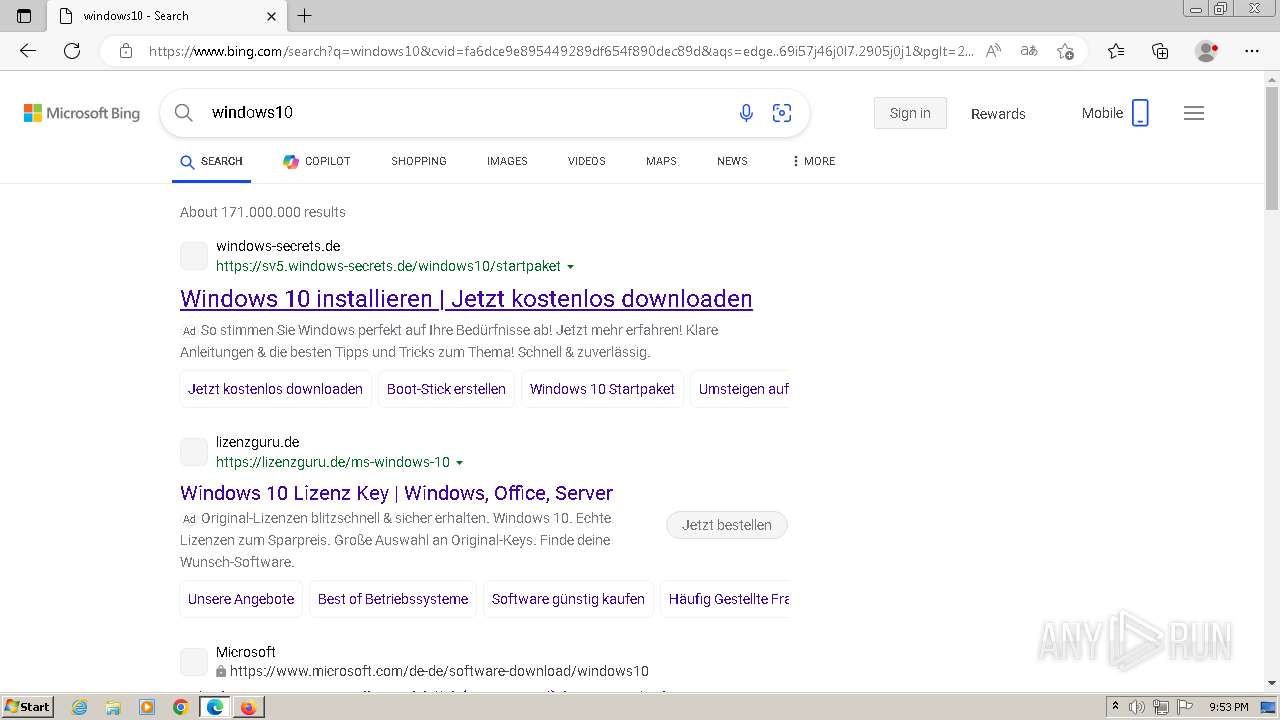This screenshot has height=720, width=1280.
Task: Click the scrollbar down arrow
Action: coord(1271,683)
